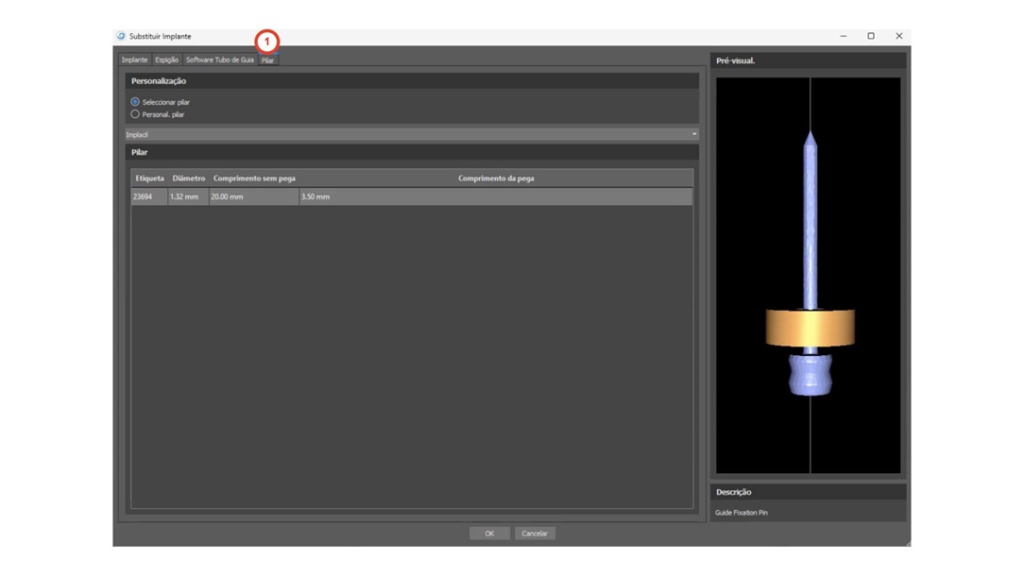Screen dimensions: 1024x576
Task: Click the 3D fixation pin preview
Action: [808, 275]
